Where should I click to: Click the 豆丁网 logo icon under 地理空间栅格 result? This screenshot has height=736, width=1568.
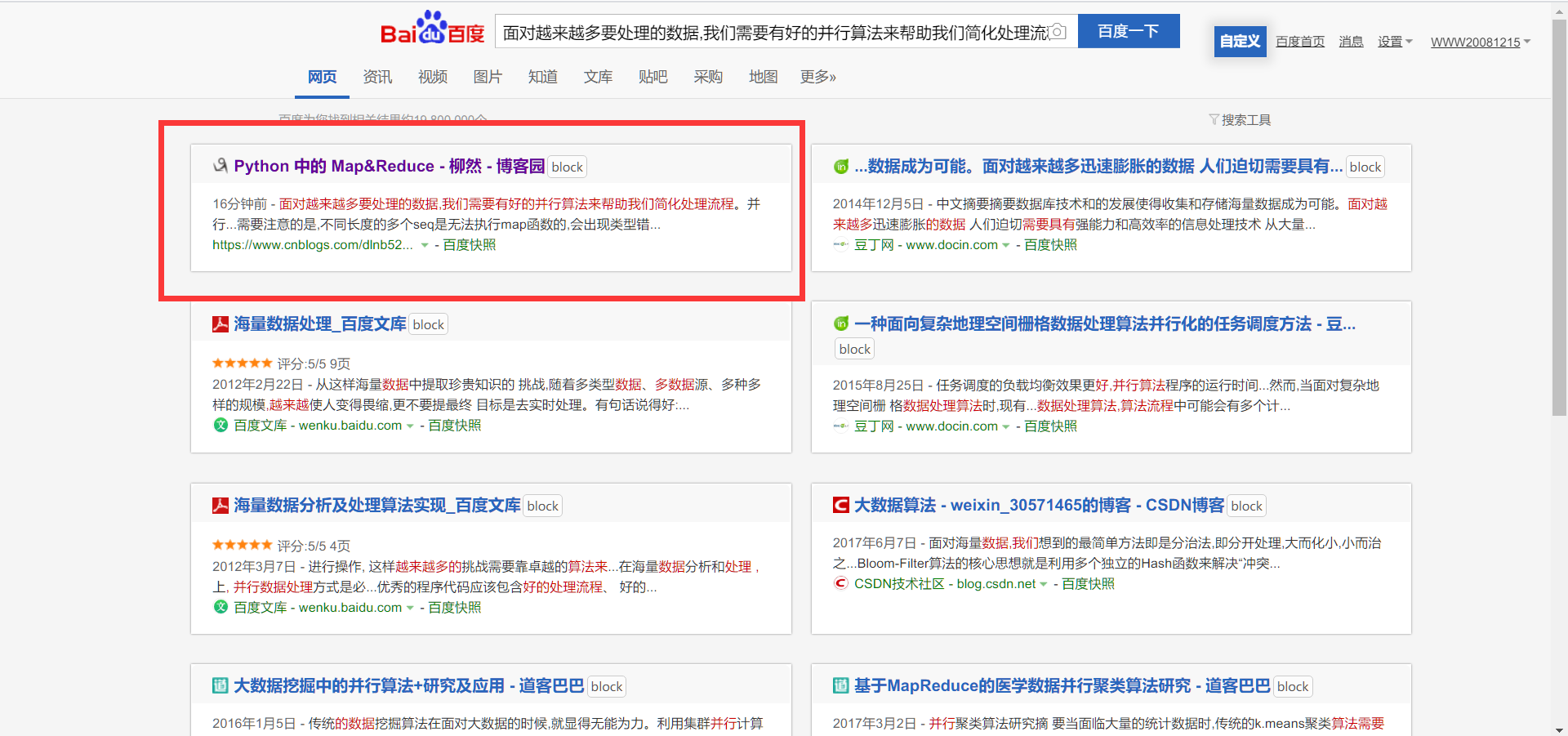pos(840,426)
